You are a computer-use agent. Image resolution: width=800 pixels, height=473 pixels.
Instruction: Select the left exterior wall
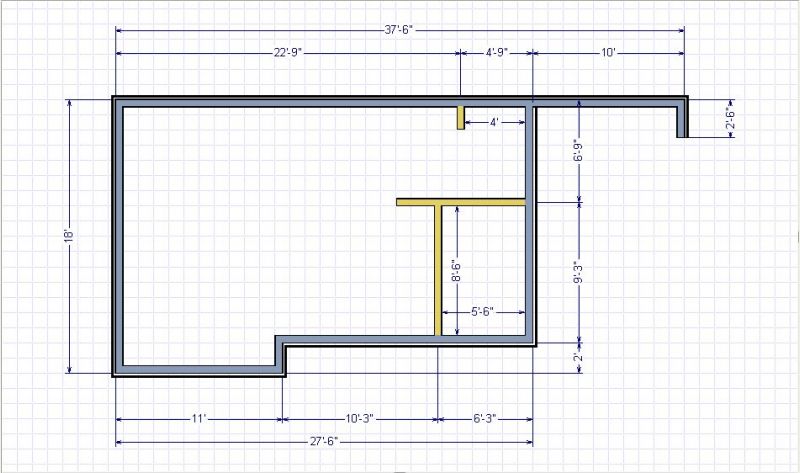[118, 236]
